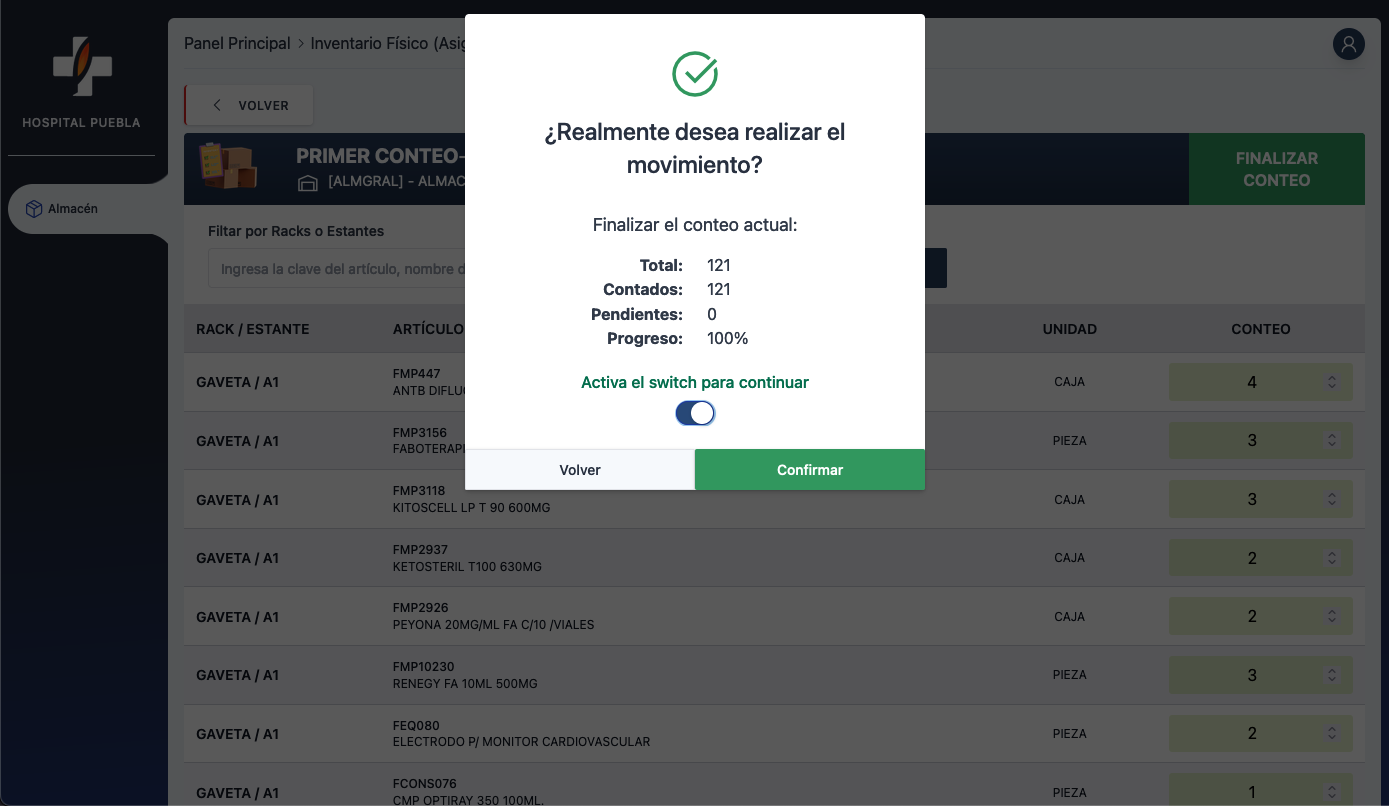1389x806 pixels.
Task: Click the Hospital Puebla logo
Action: click(82, 68)
